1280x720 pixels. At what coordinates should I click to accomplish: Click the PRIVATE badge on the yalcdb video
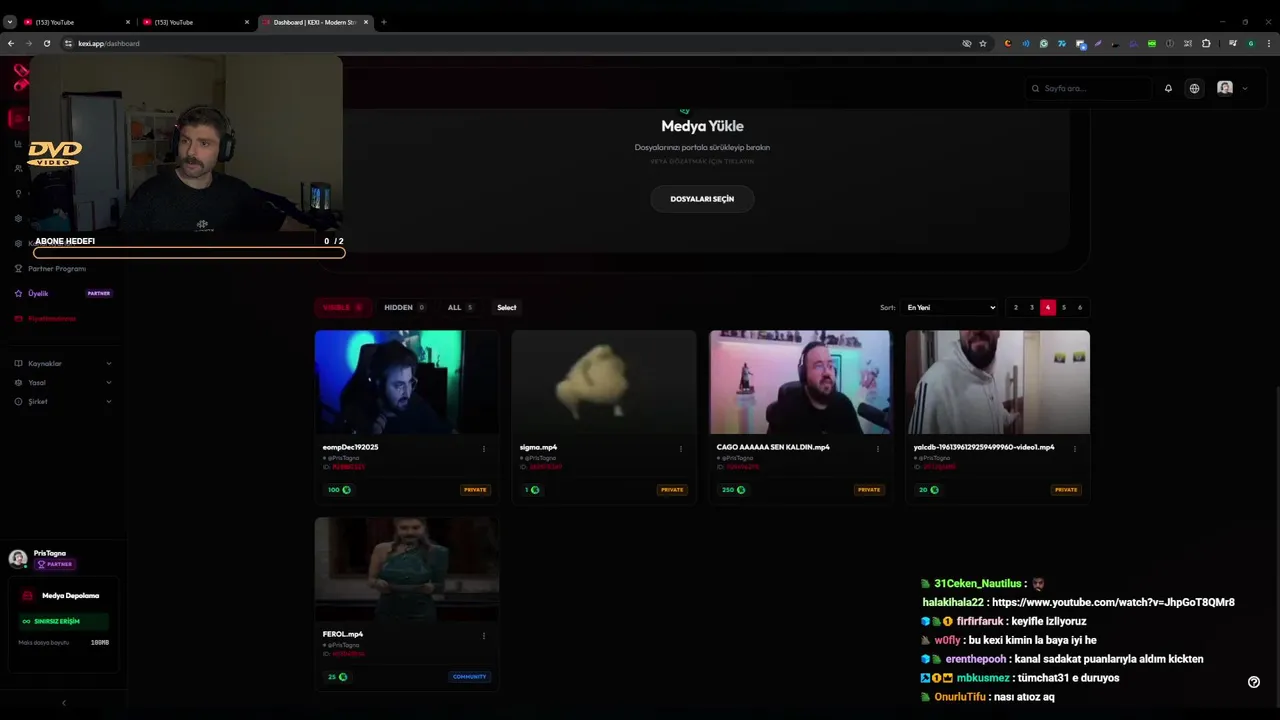[1066, 490]
